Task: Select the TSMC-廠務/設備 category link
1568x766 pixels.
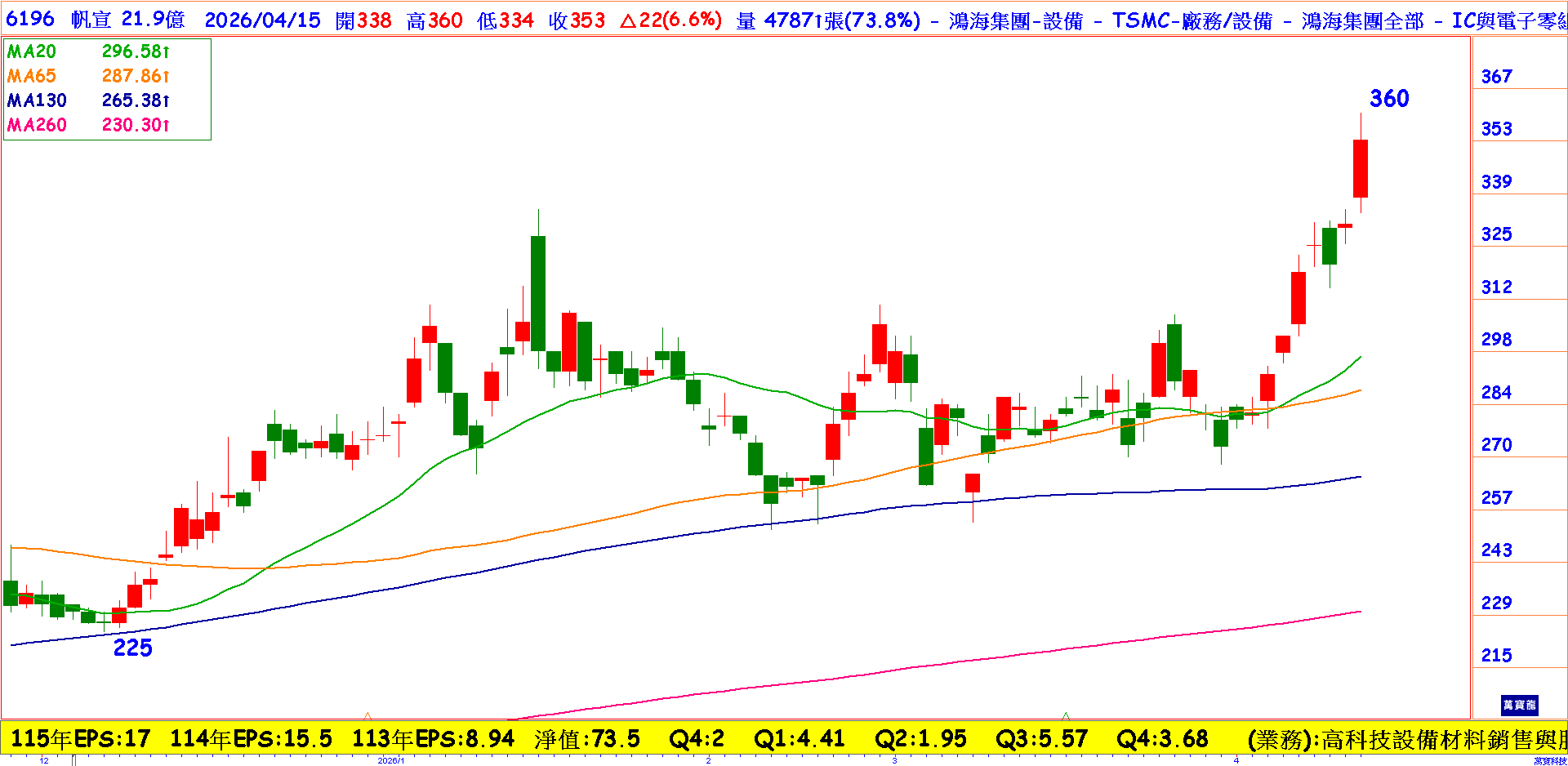Action: pyautogui.click(x=1192, y=21)
